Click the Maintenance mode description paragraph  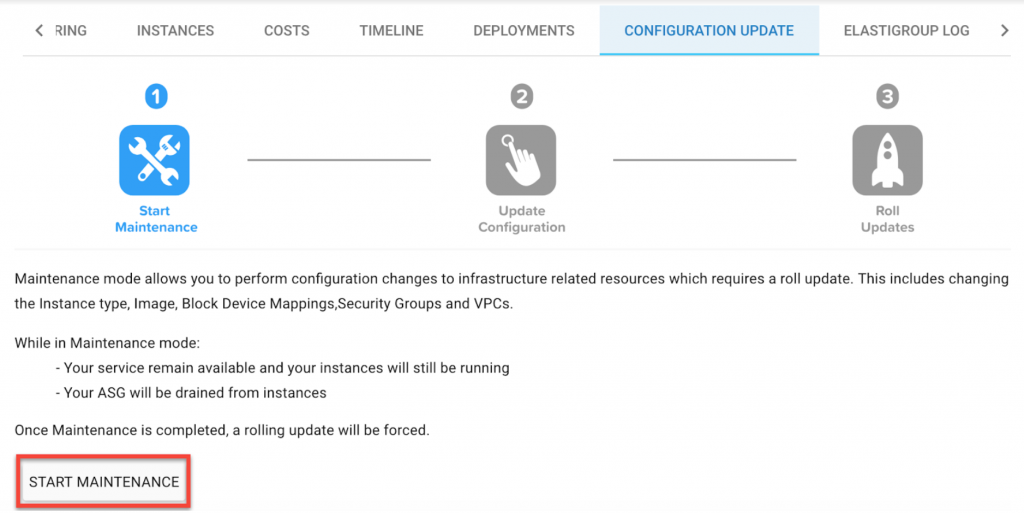point(511,291)
